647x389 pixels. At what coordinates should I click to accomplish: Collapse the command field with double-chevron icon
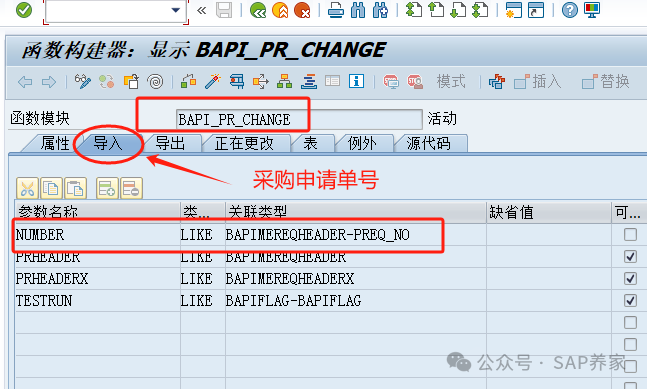[201, 10]
